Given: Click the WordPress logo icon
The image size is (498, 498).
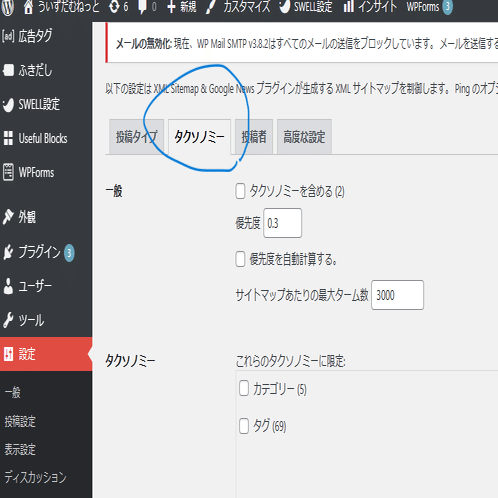Looking at the screenshot, I should [x=7, y=7].
